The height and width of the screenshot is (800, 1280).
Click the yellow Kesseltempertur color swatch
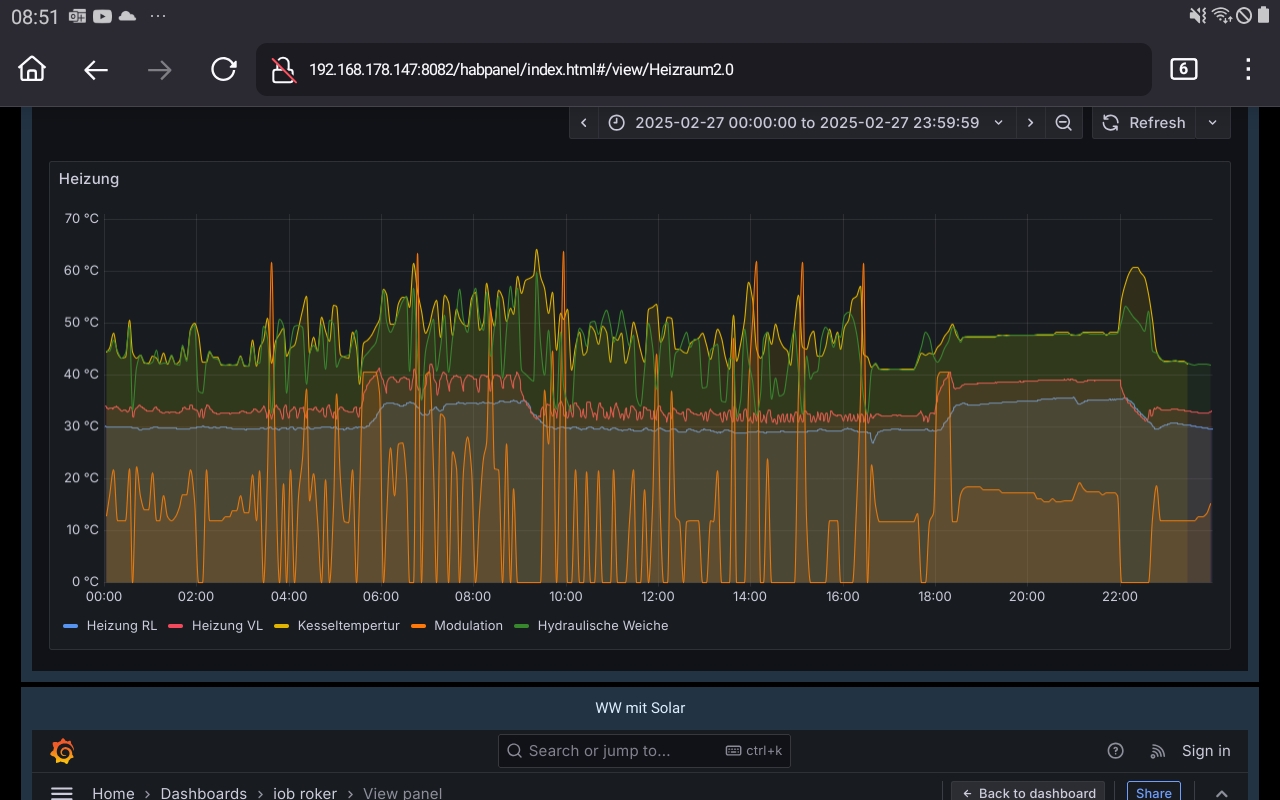tap(281, 626)
